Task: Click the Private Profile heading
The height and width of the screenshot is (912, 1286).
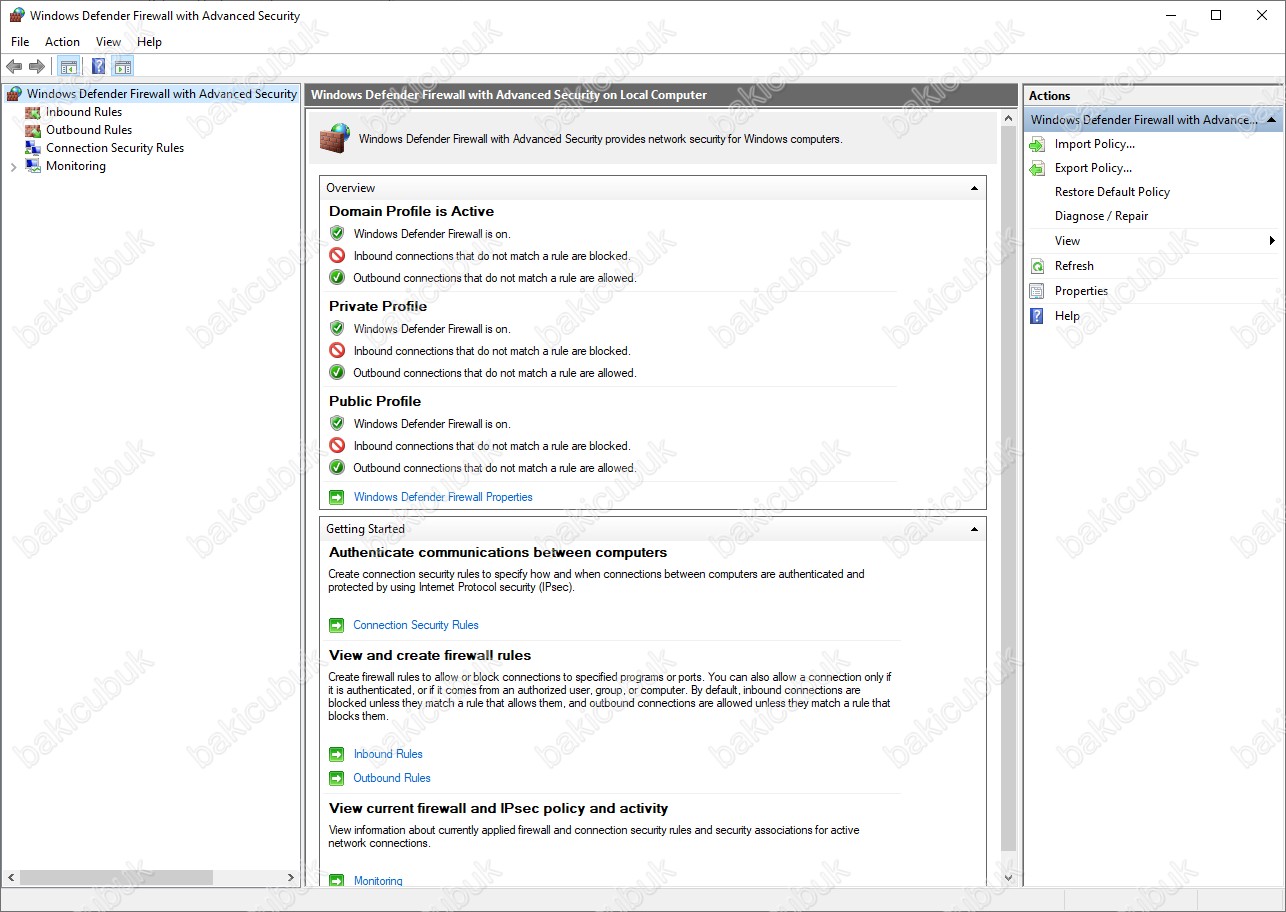Action: pyautogui.click(x=378, y=306)
